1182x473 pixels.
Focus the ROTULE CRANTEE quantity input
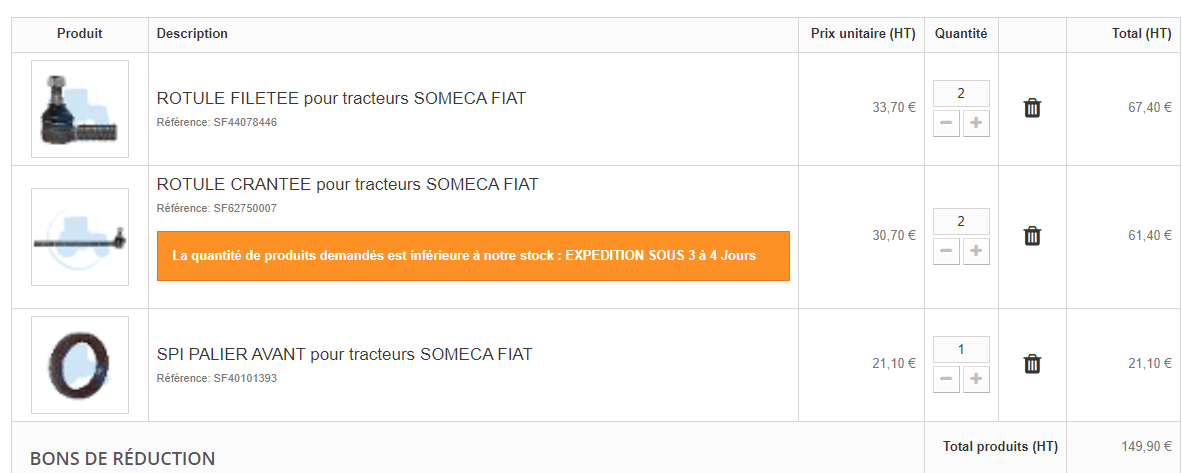tap(961, 222)
